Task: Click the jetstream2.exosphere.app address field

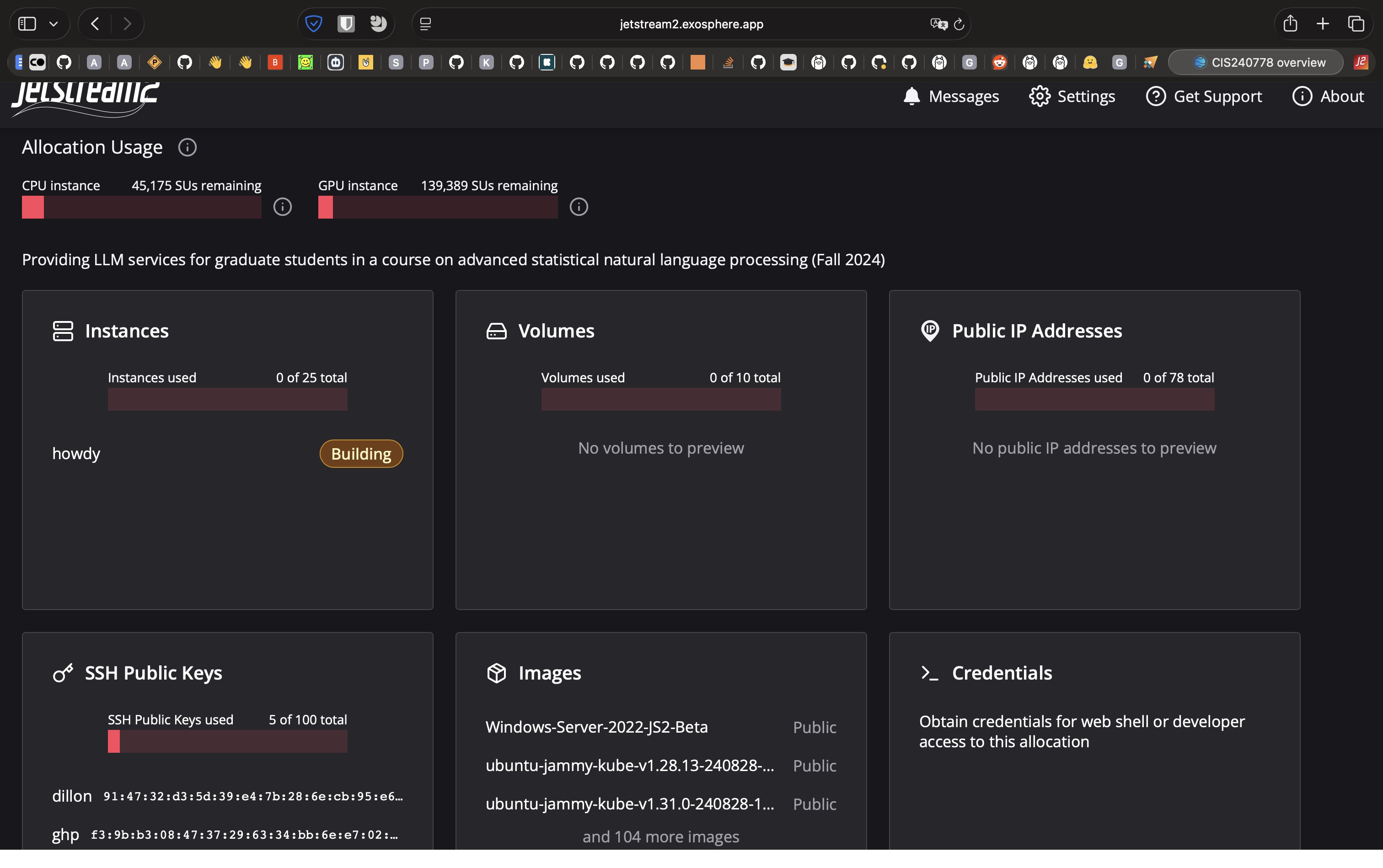Action: [691, 23]
